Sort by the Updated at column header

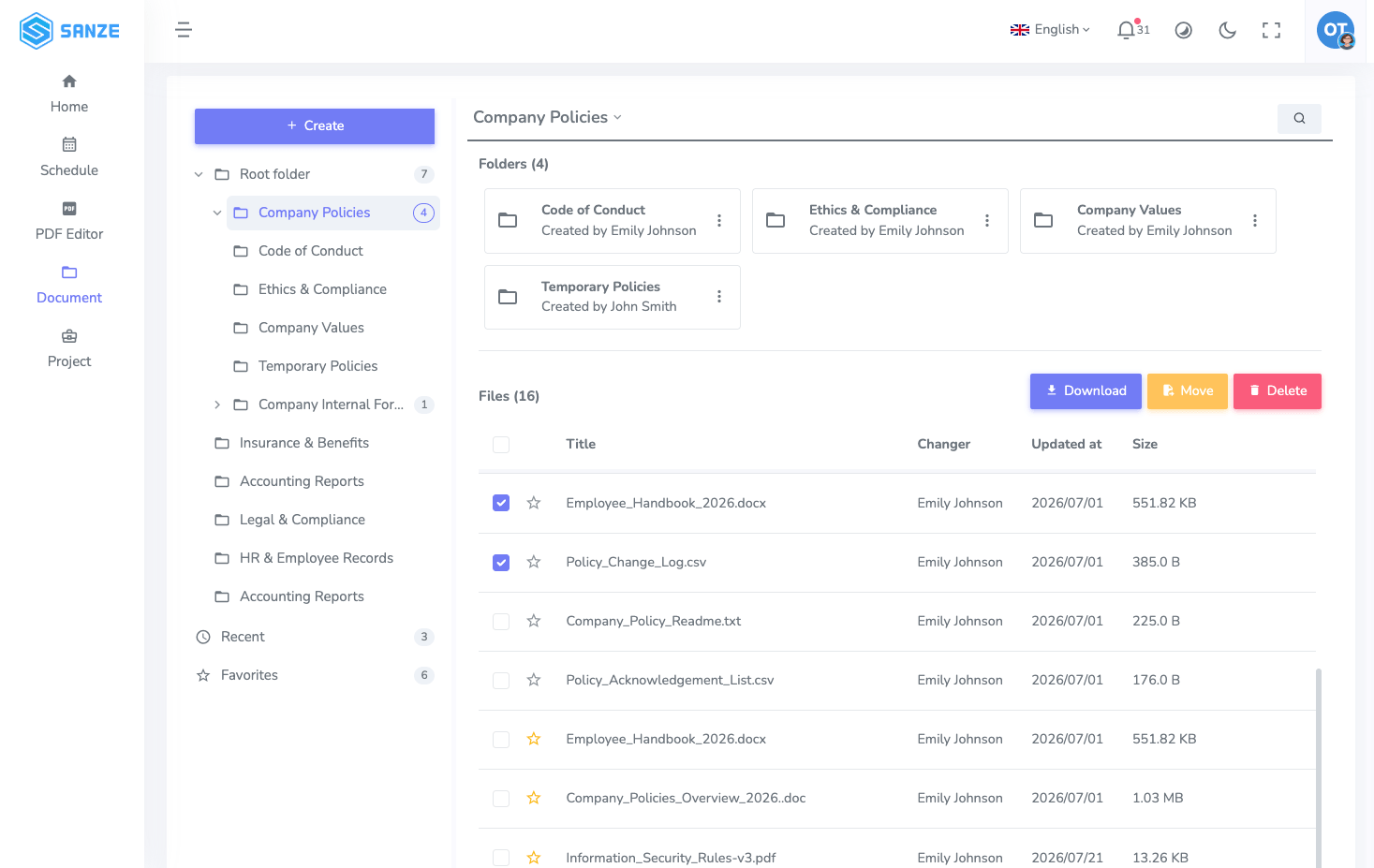1066,445
